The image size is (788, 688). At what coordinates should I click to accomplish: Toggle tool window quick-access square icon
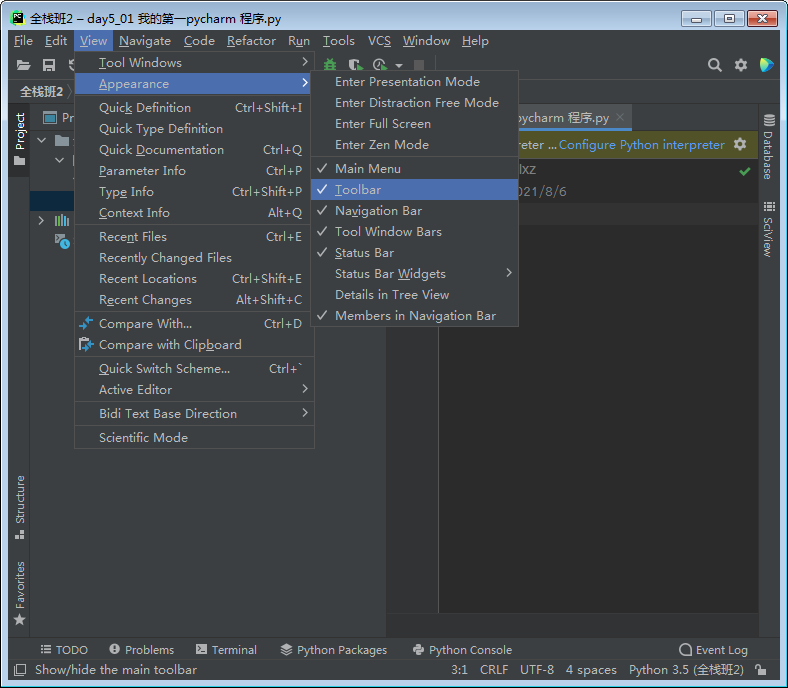[20, 669]
